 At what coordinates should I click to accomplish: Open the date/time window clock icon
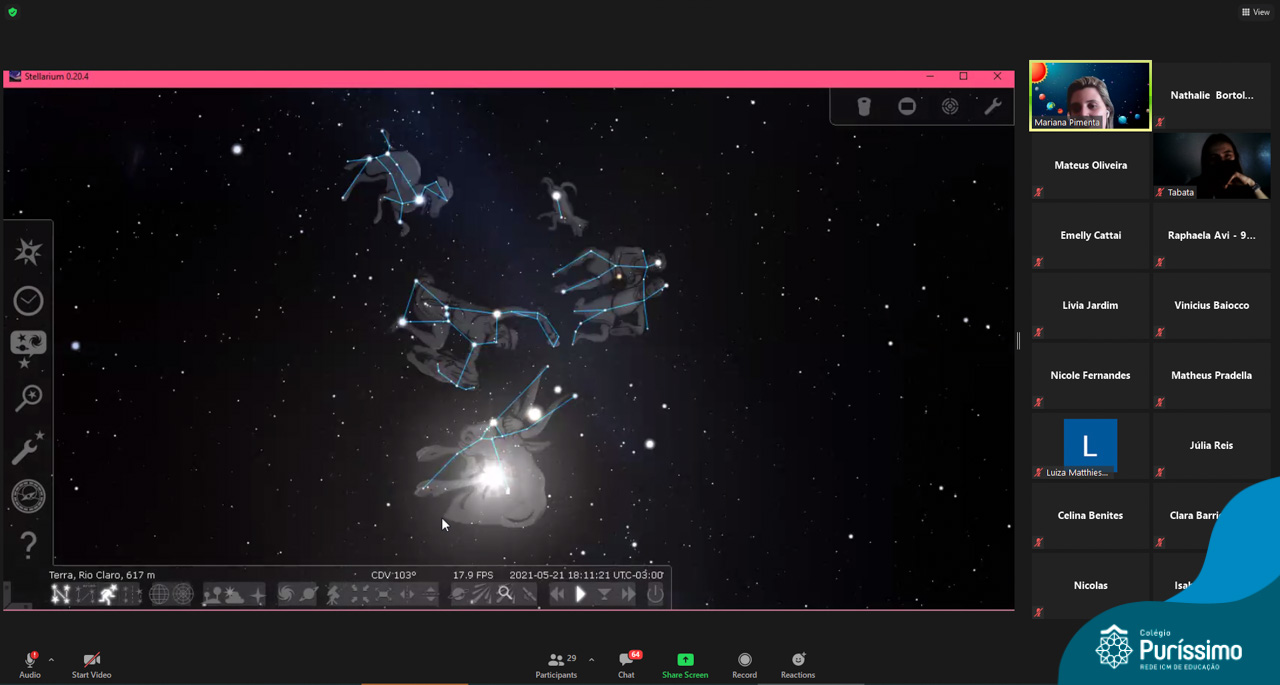[28, 300]
